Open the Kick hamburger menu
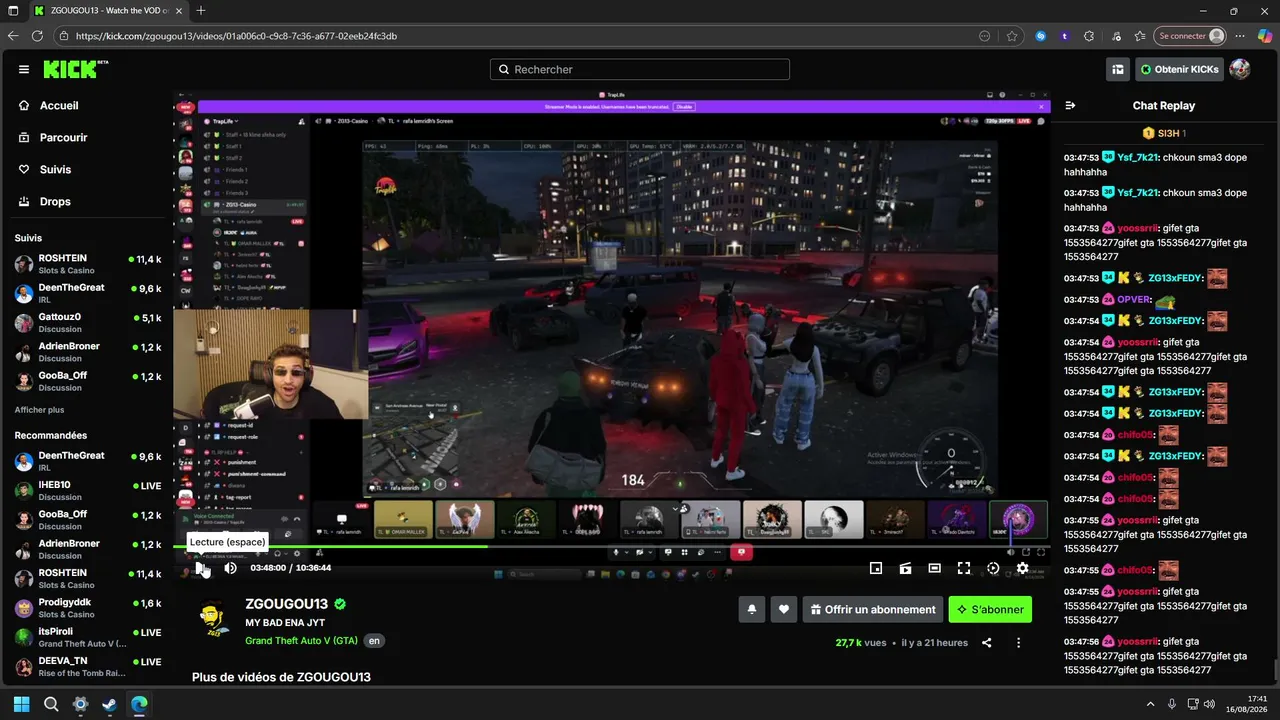 pyautogui.click(x=24, y=69)
